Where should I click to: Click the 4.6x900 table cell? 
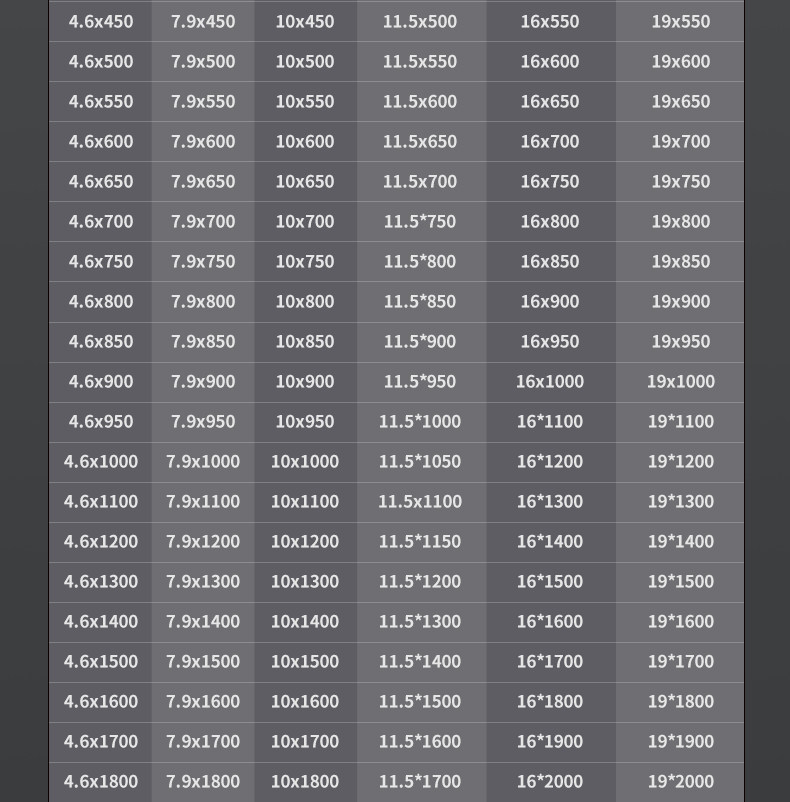[x=101, y=382]
